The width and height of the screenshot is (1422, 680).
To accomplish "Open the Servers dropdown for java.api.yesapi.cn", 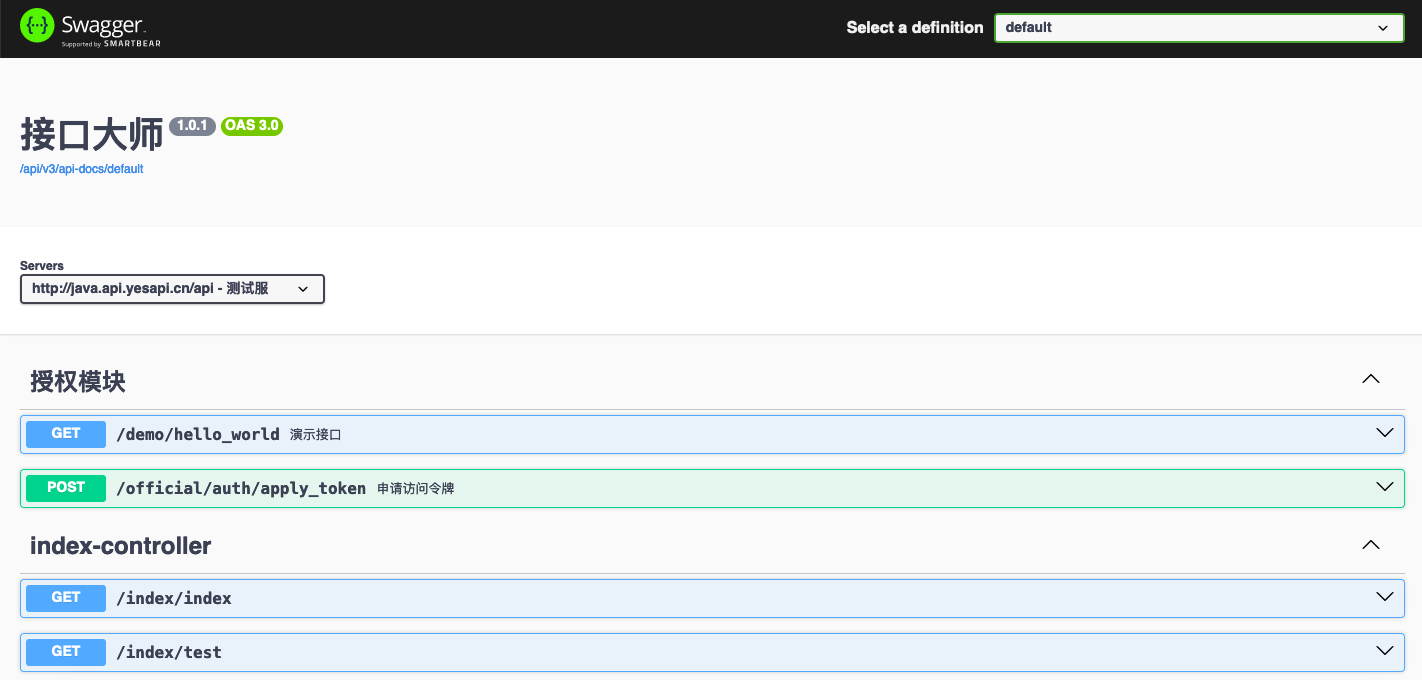I will 172,289.
